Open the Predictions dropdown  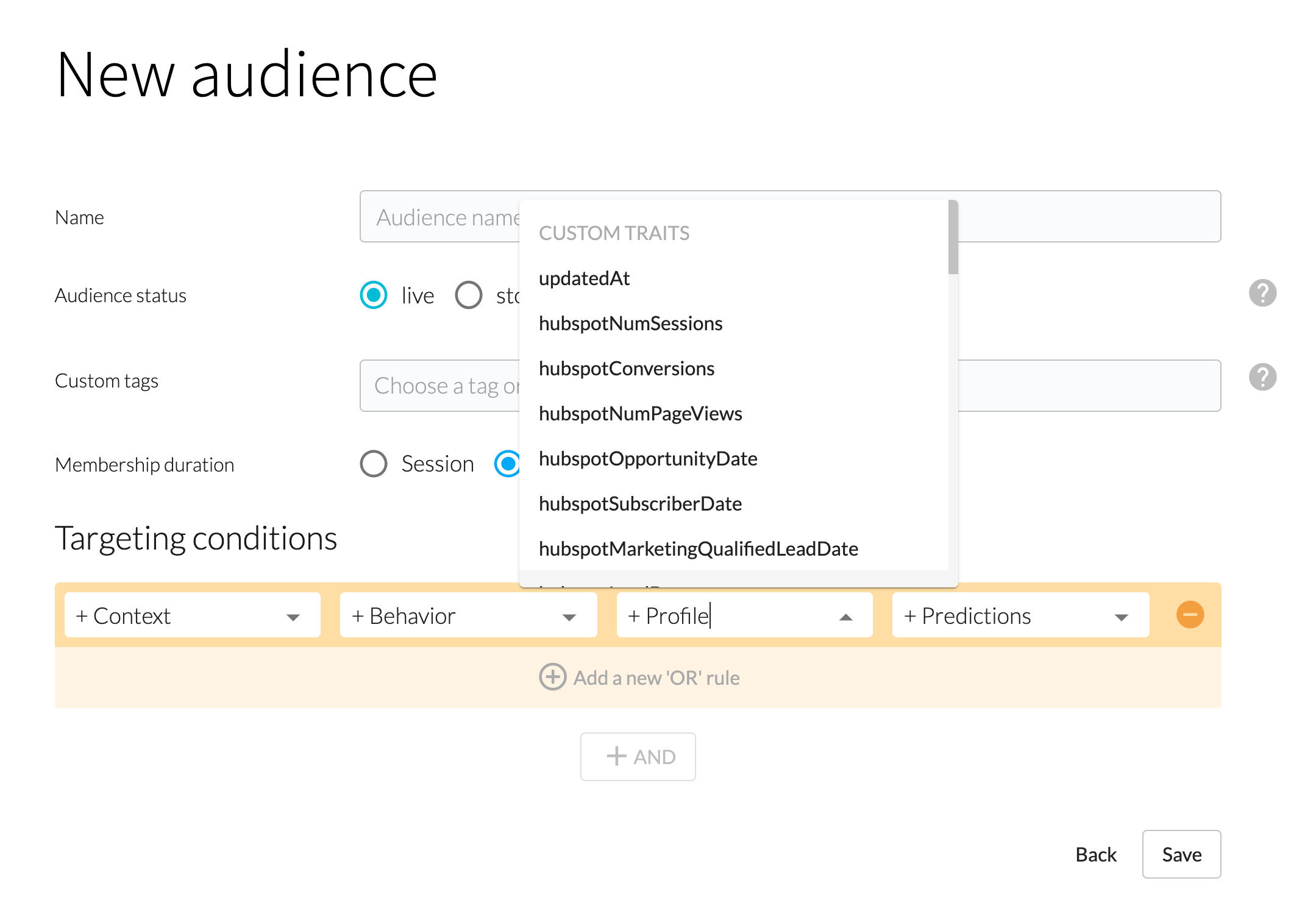click(1020, 615)
